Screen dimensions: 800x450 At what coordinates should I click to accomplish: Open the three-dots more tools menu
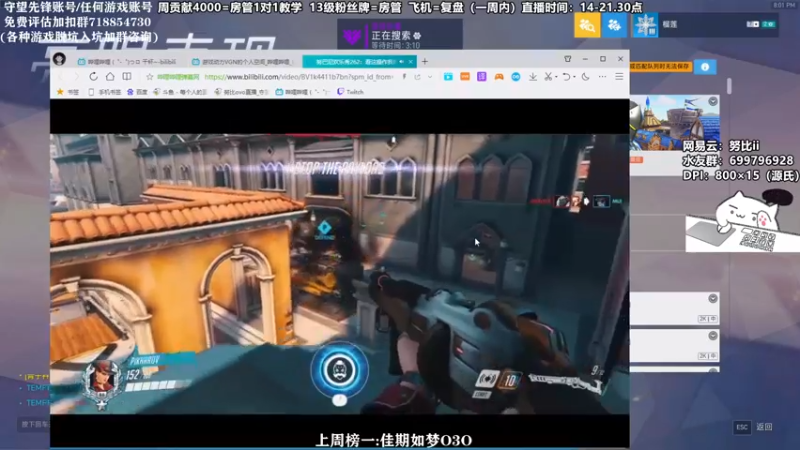(x=603, y=77)
